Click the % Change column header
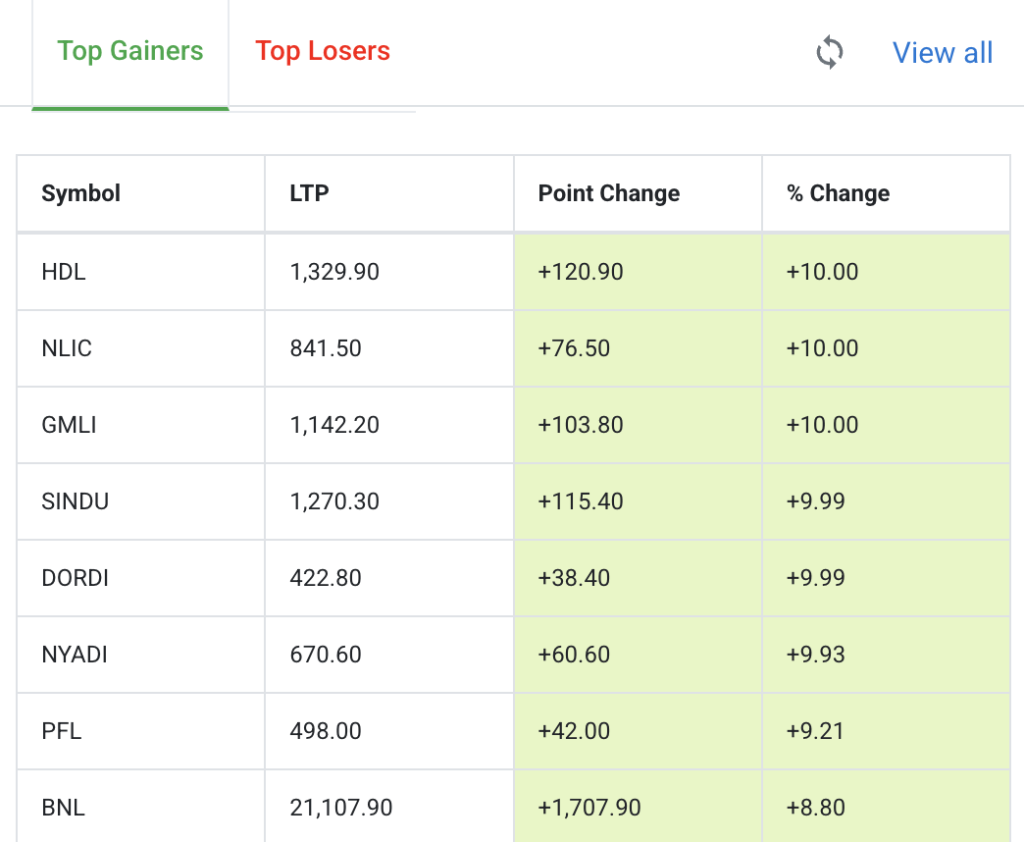 pos(837,193)
